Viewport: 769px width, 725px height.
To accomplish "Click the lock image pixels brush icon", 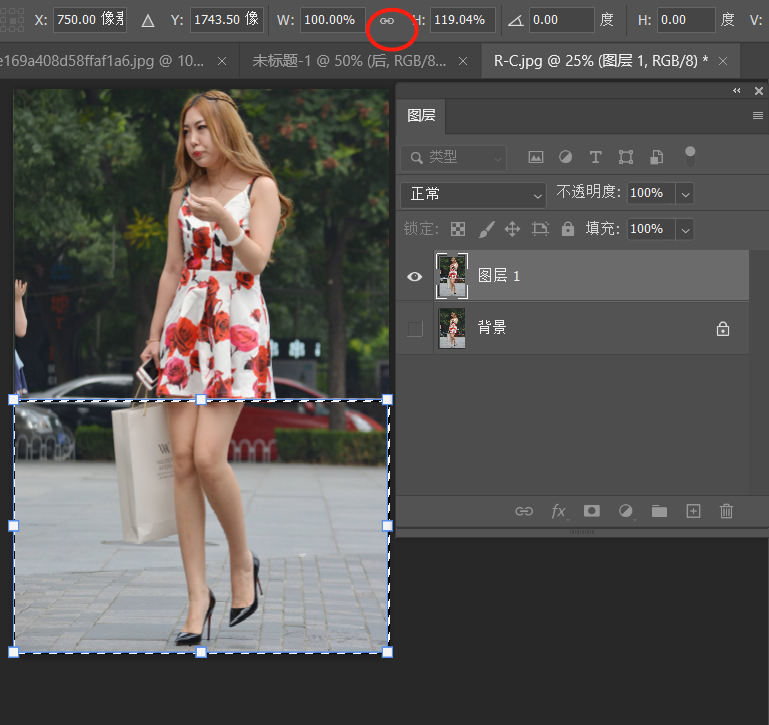I will [486, 229].
